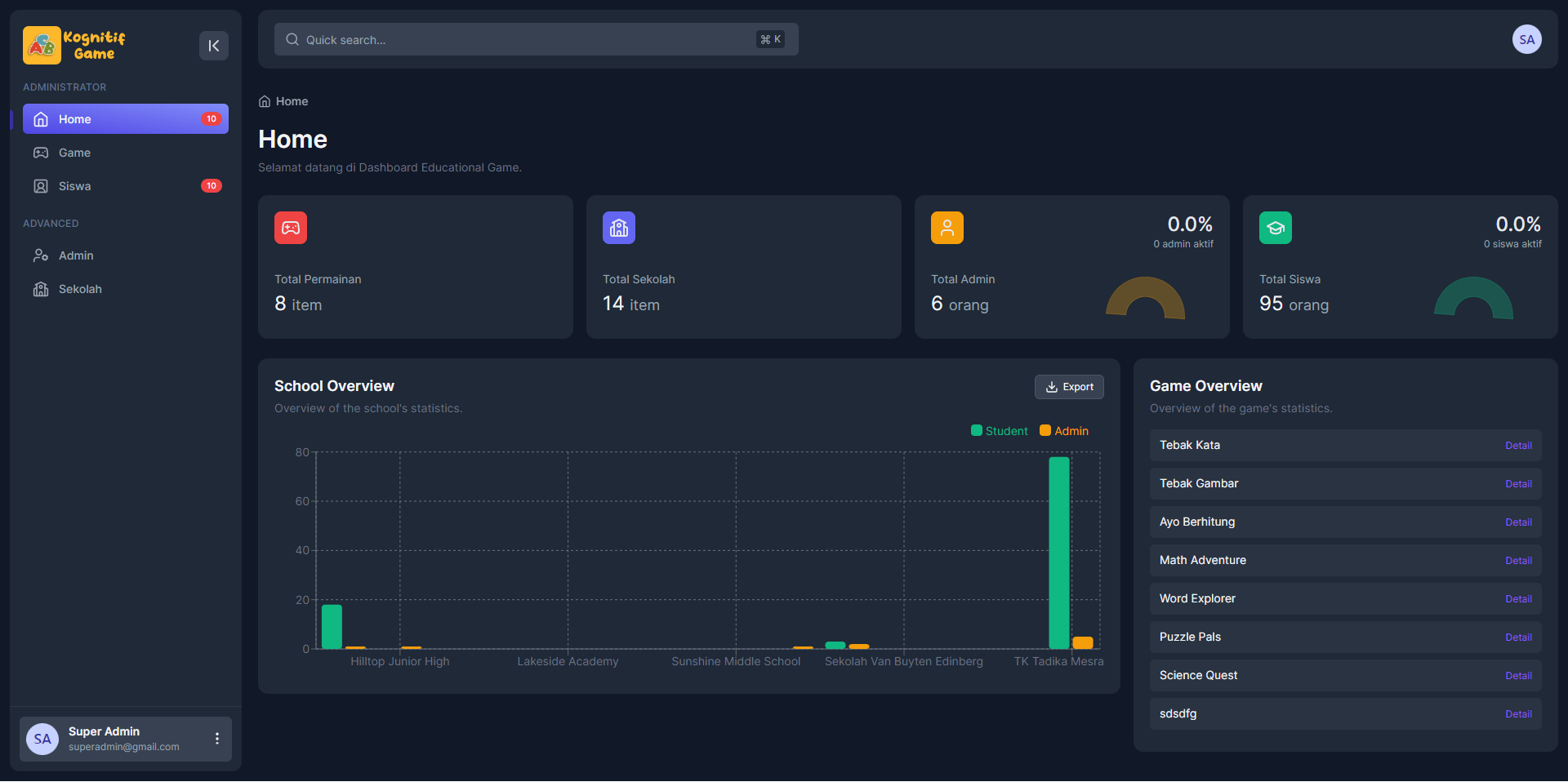Open the three-dot menu beside Super Admin
This screenshot has height=782, width=1568.
click(x=217, y=739)
